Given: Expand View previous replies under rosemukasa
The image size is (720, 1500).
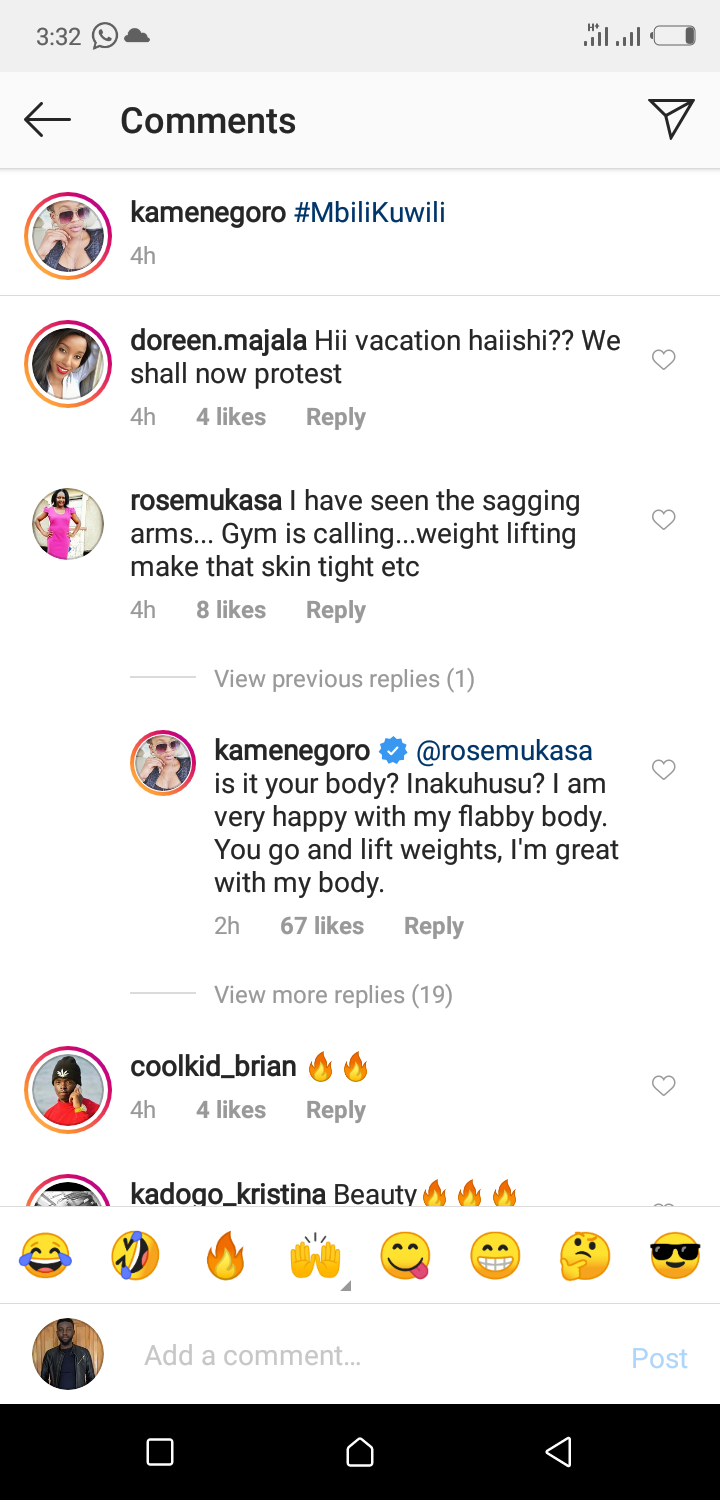Looking at the screenshot, I should click(344, 678).
